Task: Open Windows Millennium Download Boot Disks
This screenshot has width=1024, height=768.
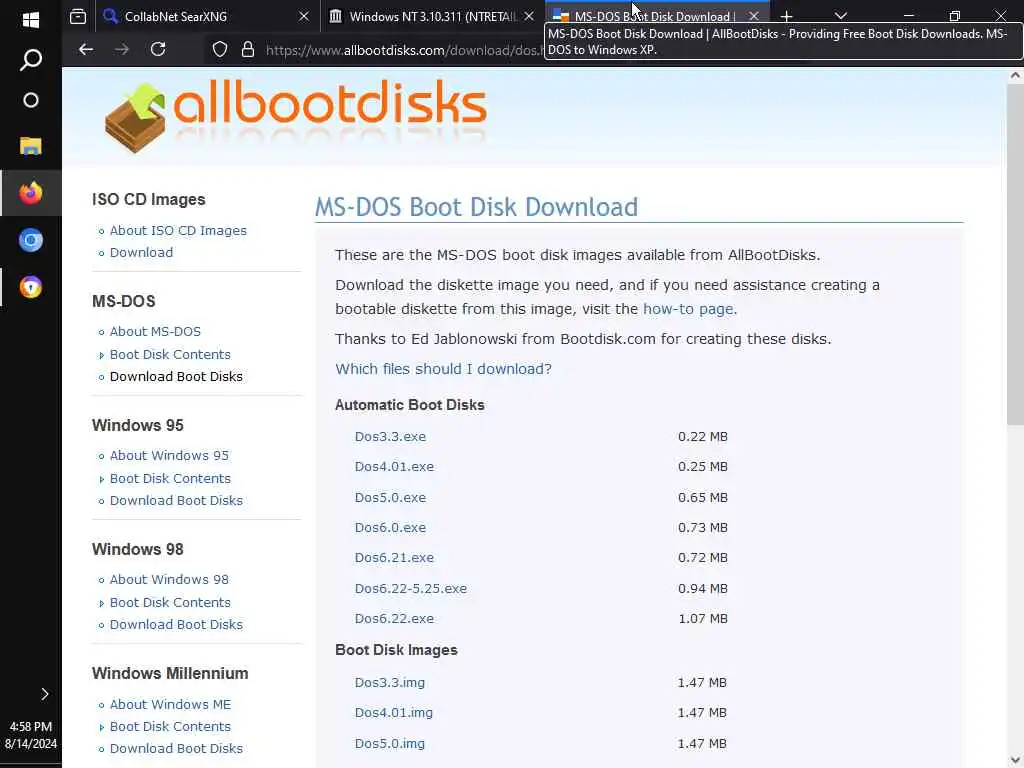Action: coord(176,749)
